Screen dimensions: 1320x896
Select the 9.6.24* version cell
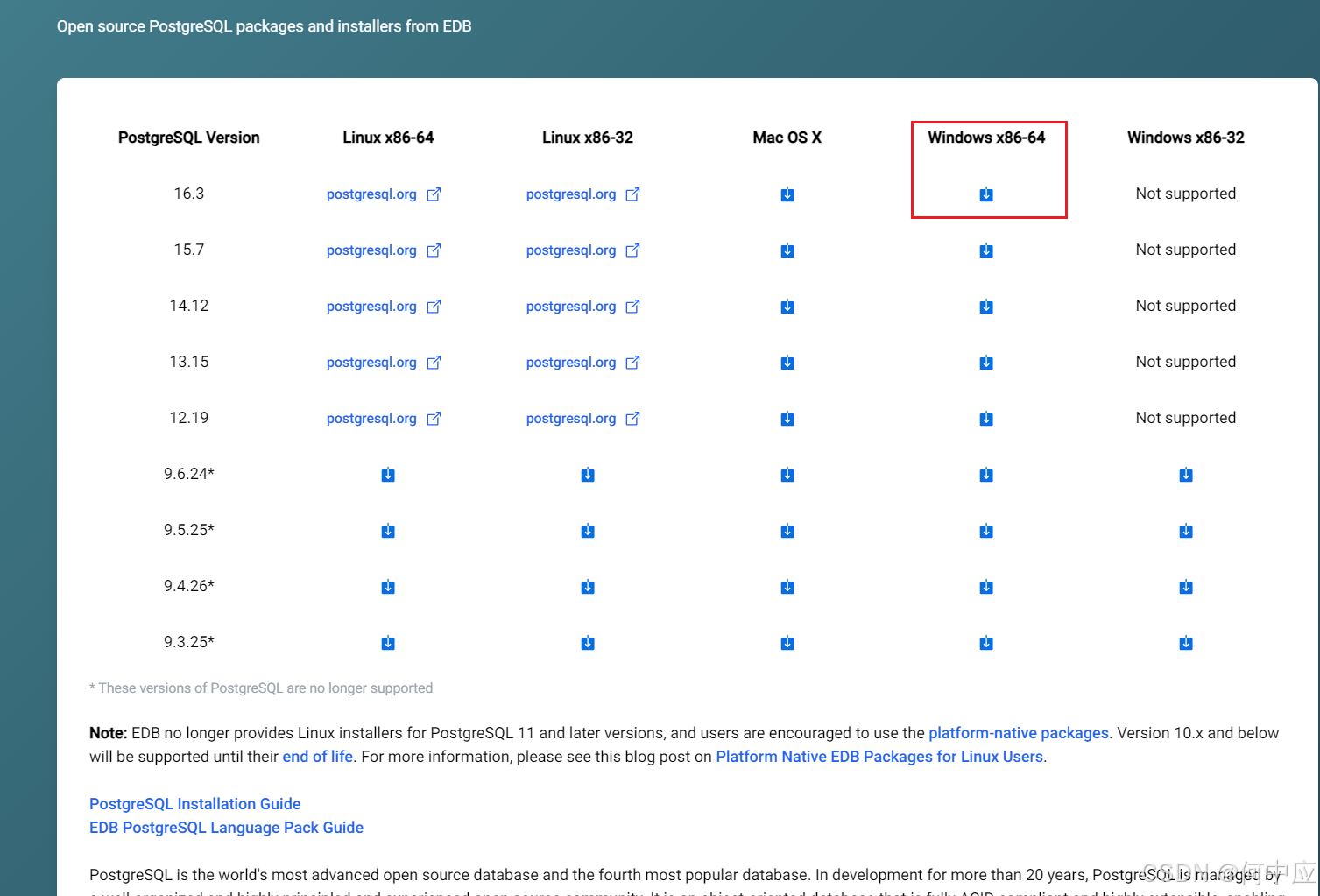(189, 474)
